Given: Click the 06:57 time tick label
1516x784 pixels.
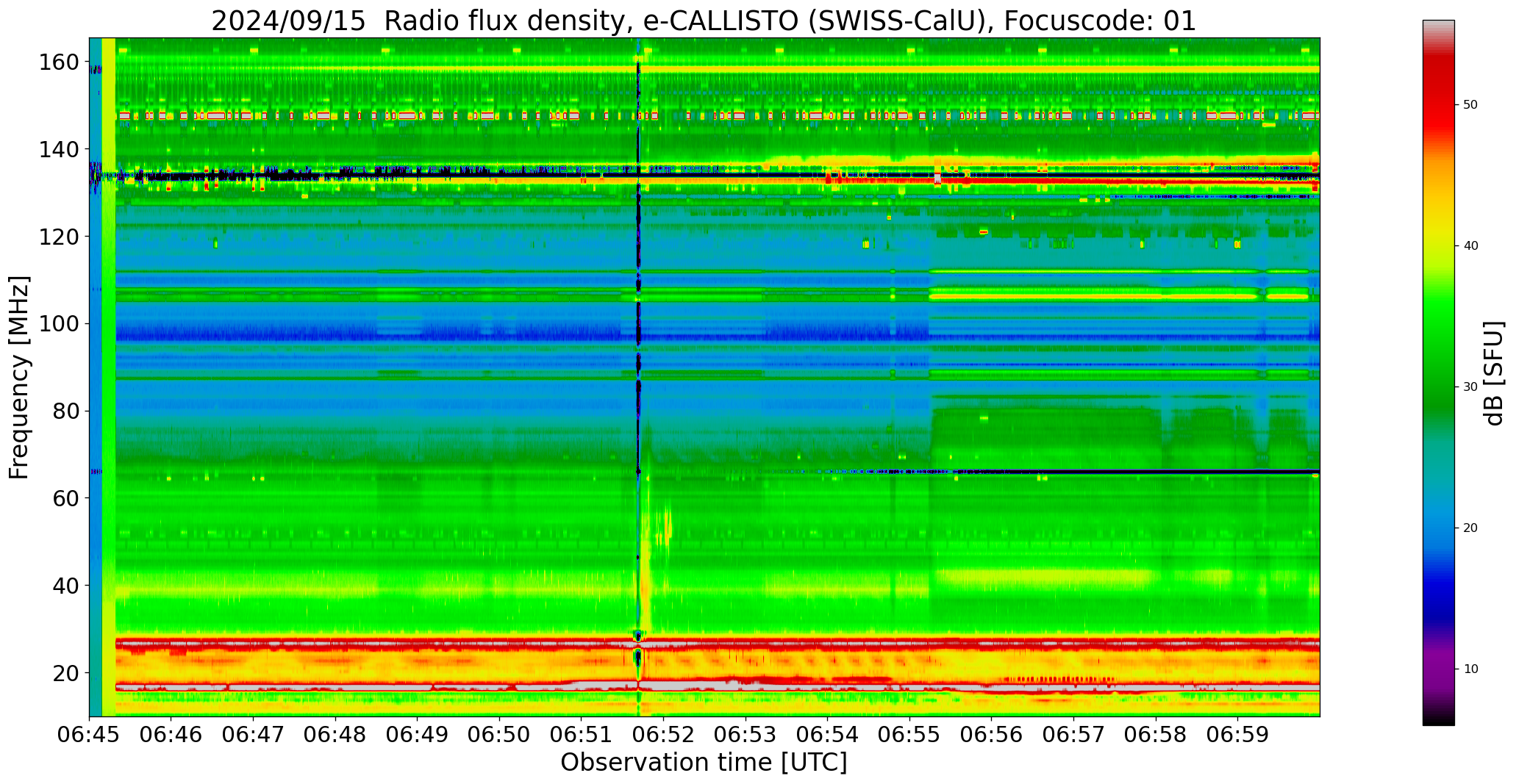Looking at the screenshot, I should 1073,736.
